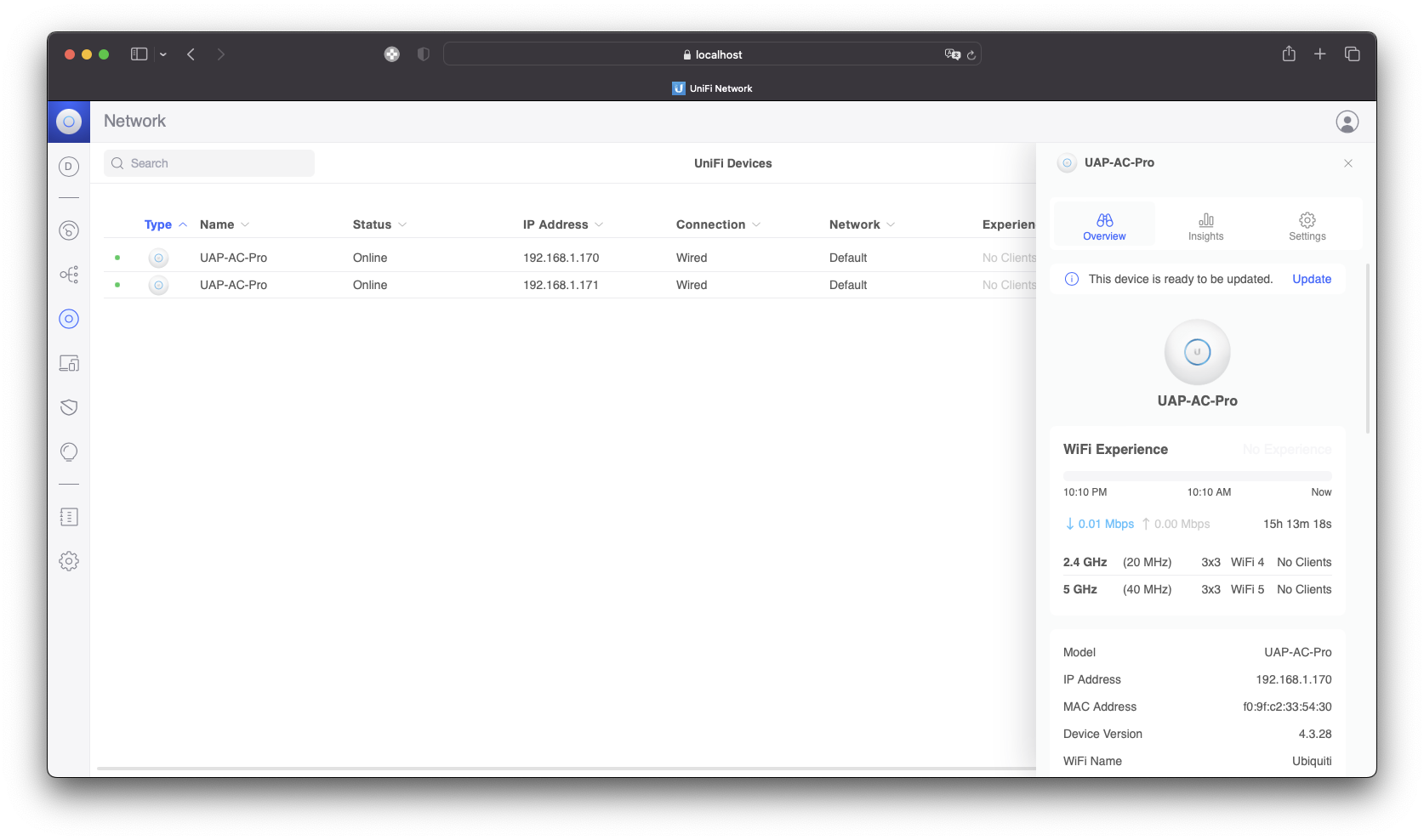Viewport: 1424px width, 840px height.
Task: Click the UniFi Devices page heading
Action: pyautogui.click(x=732, y=163)
